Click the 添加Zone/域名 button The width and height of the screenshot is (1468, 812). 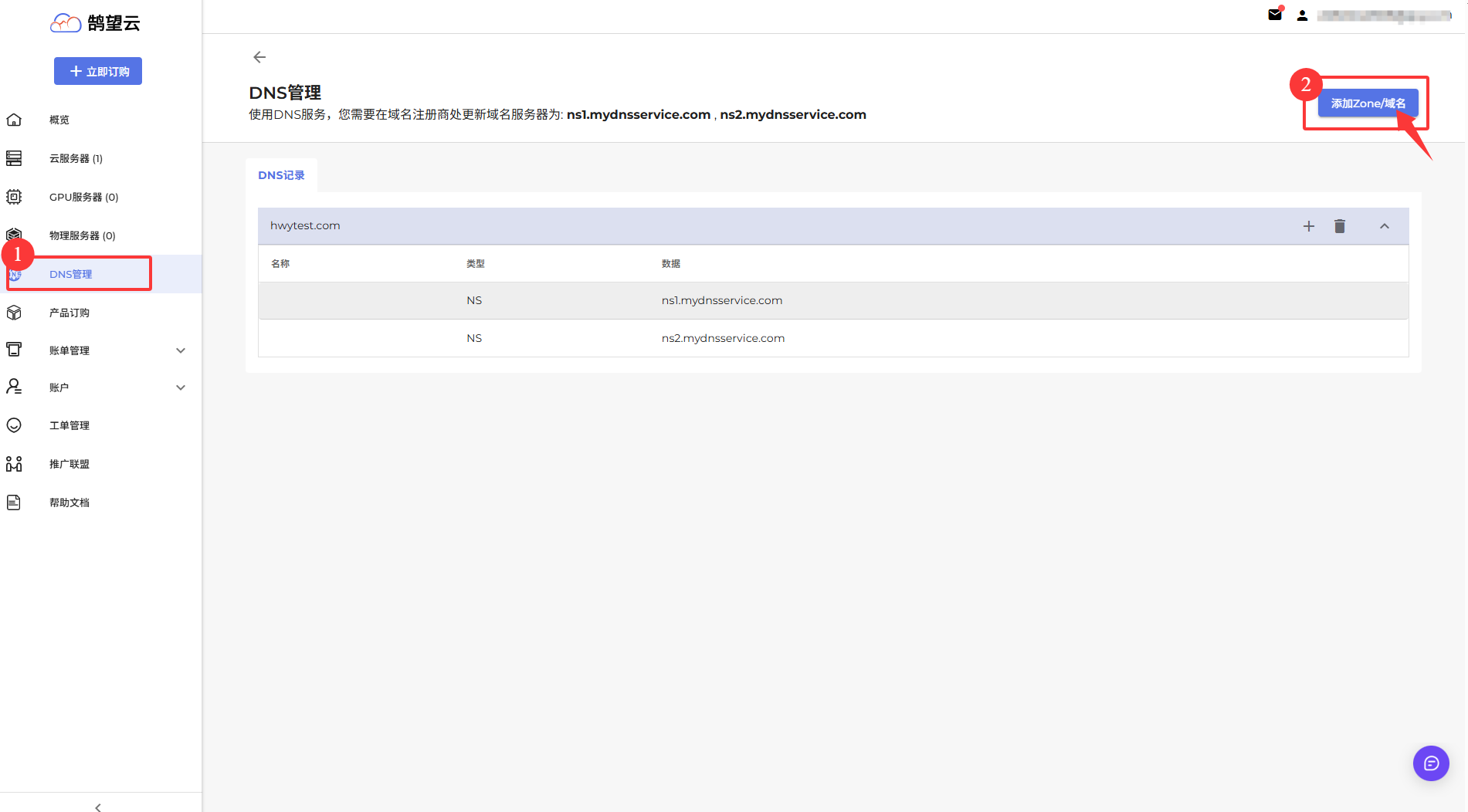tap(1368, 103)
